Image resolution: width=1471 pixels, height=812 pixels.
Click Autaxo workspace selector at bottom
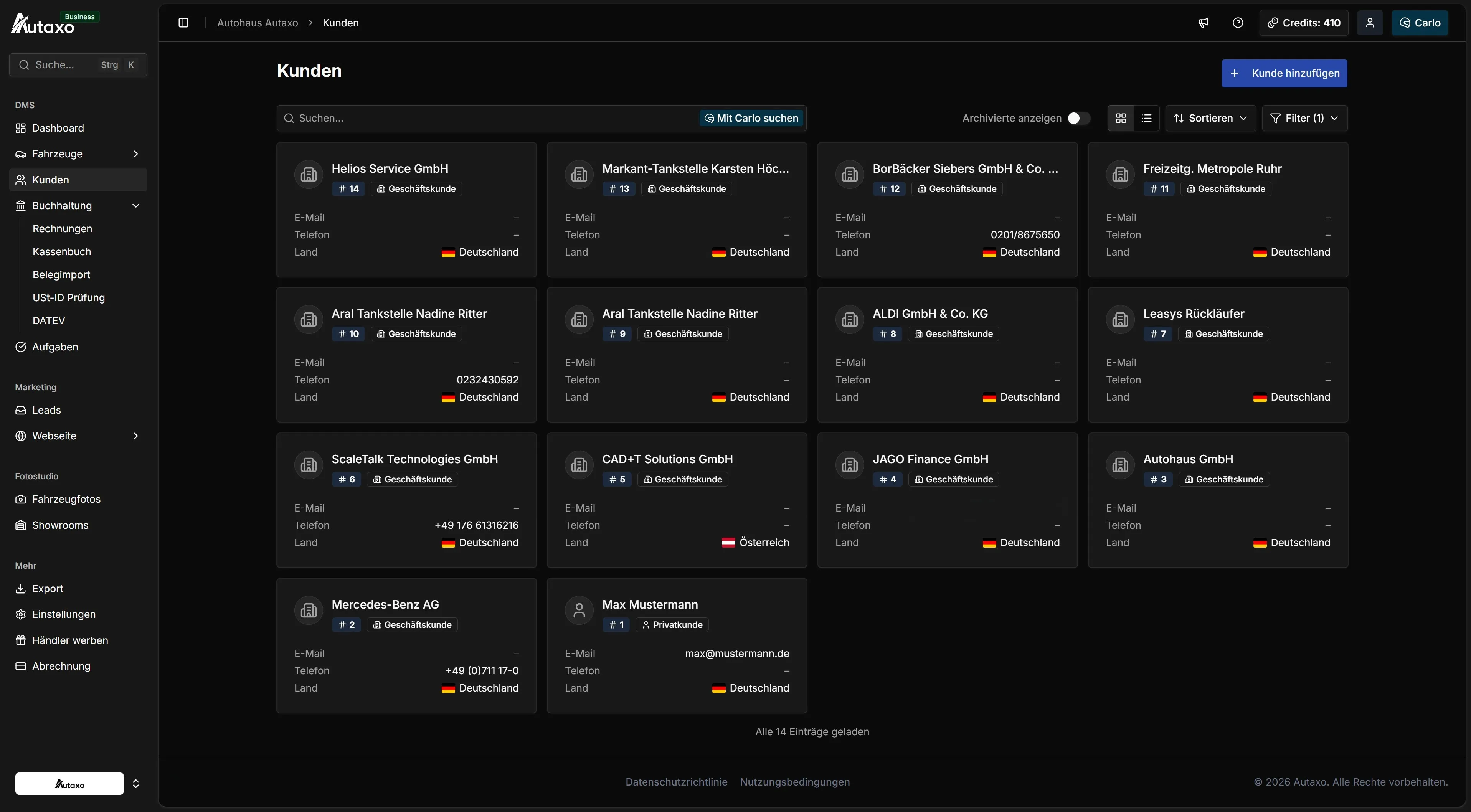(x=70, y=784)
